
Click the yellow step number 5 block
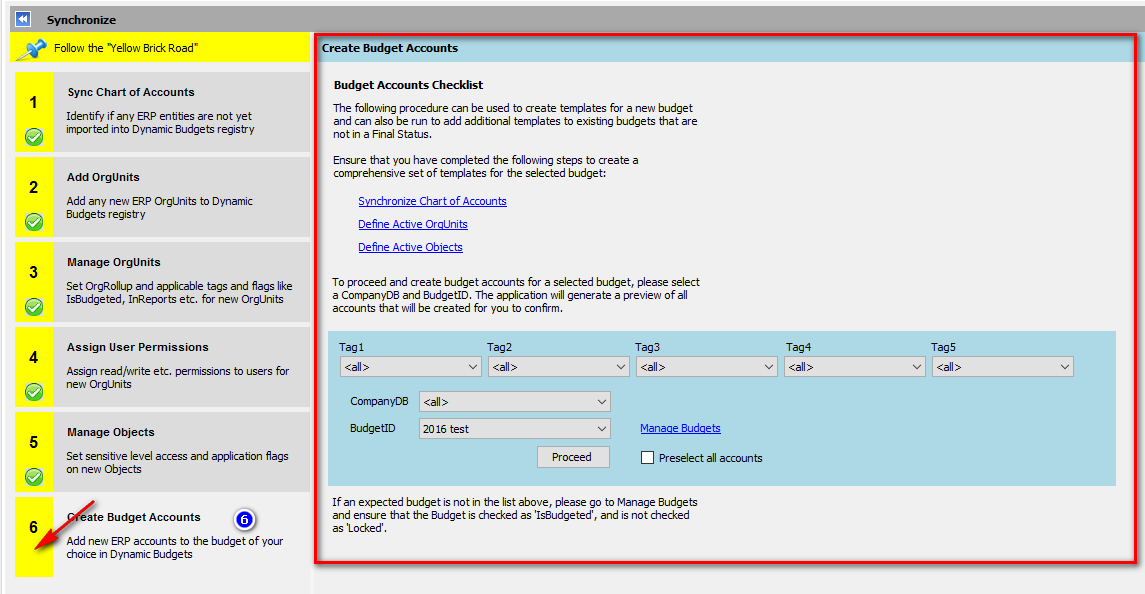(x=34, y=452)
